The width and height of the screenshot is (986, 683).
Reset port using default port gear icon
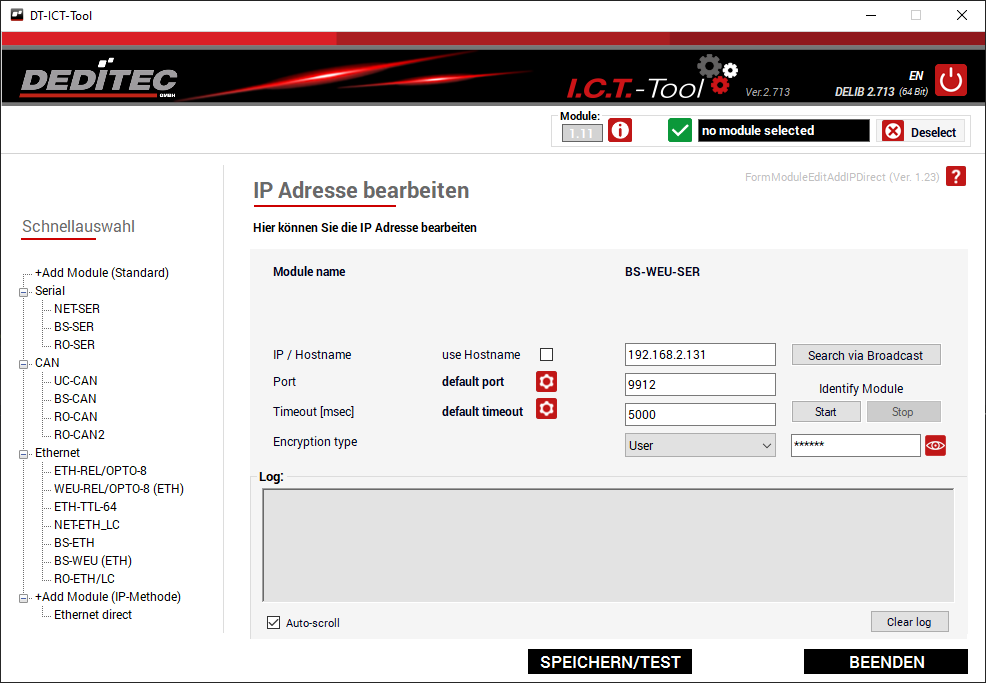coord(546,382)
